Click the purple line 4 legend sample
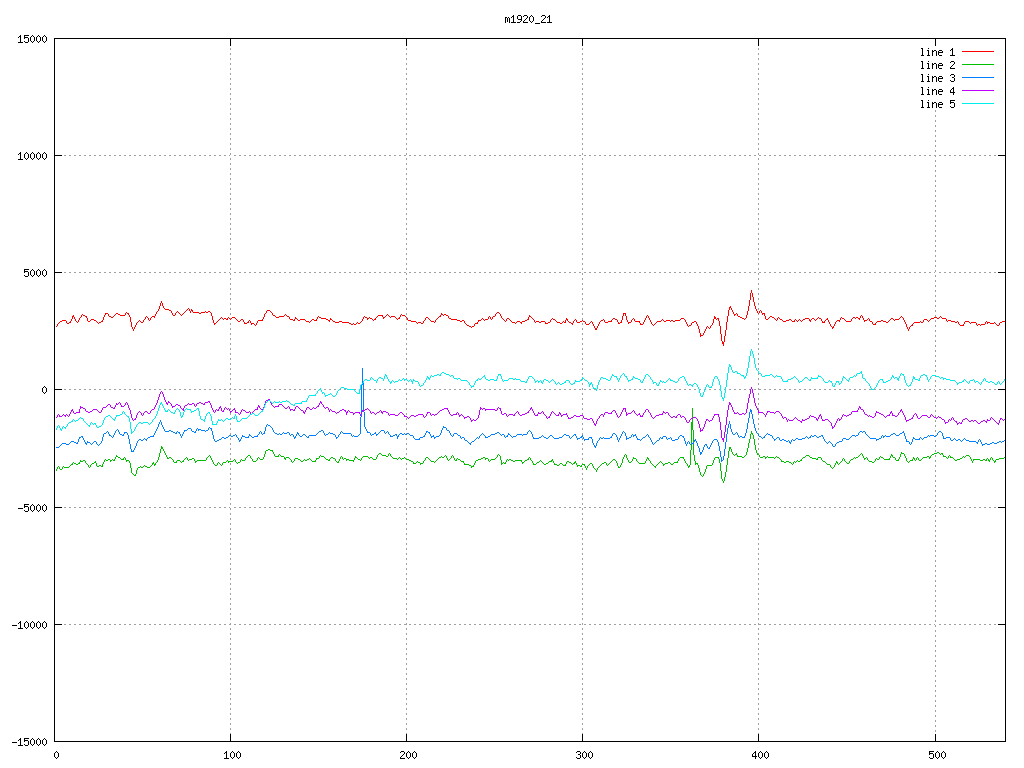Screen dimensions: 1024x768 click(x=978, y=91)
